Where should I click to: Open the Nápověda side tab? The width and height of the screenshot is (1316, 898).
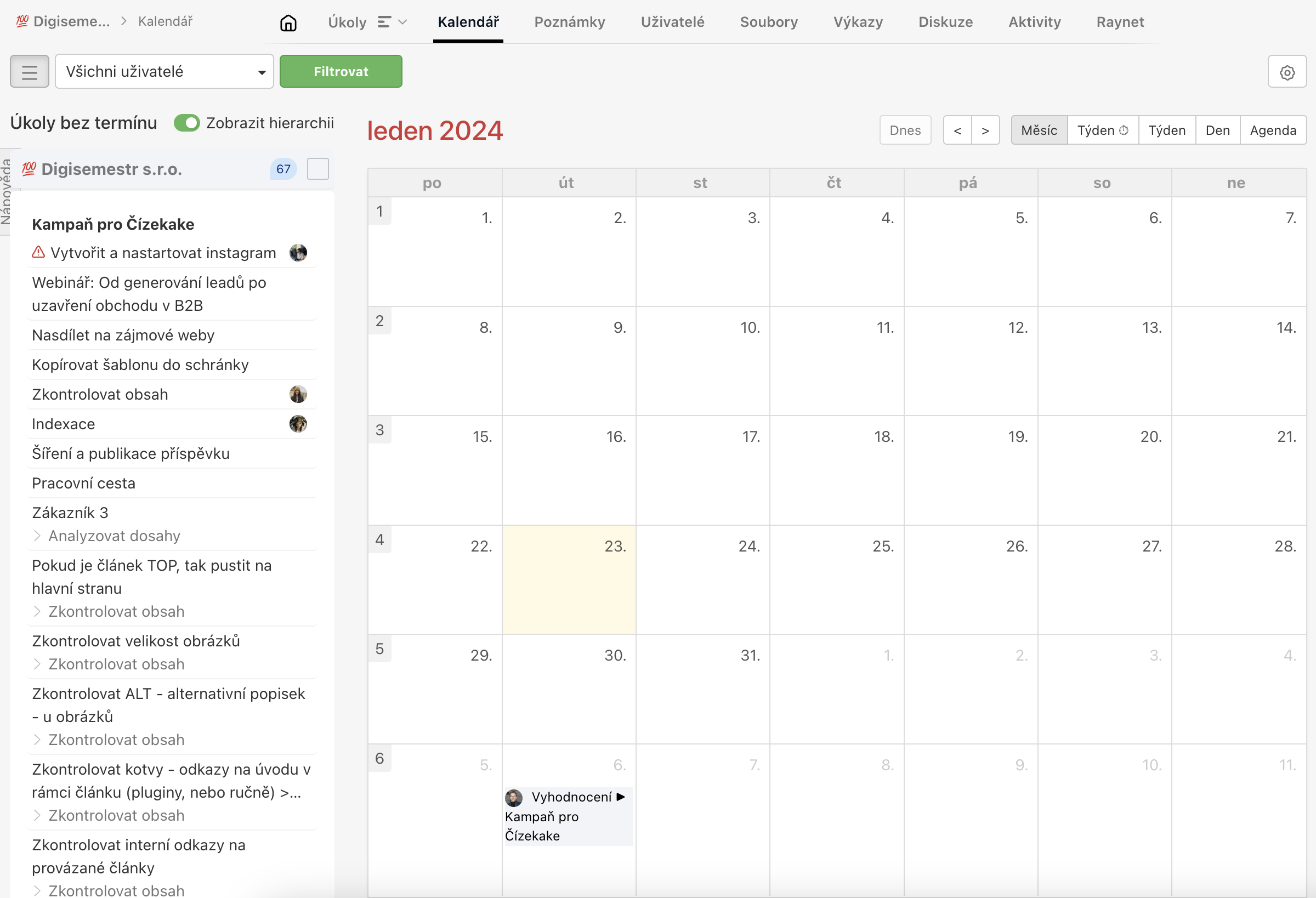coord(5,192)
